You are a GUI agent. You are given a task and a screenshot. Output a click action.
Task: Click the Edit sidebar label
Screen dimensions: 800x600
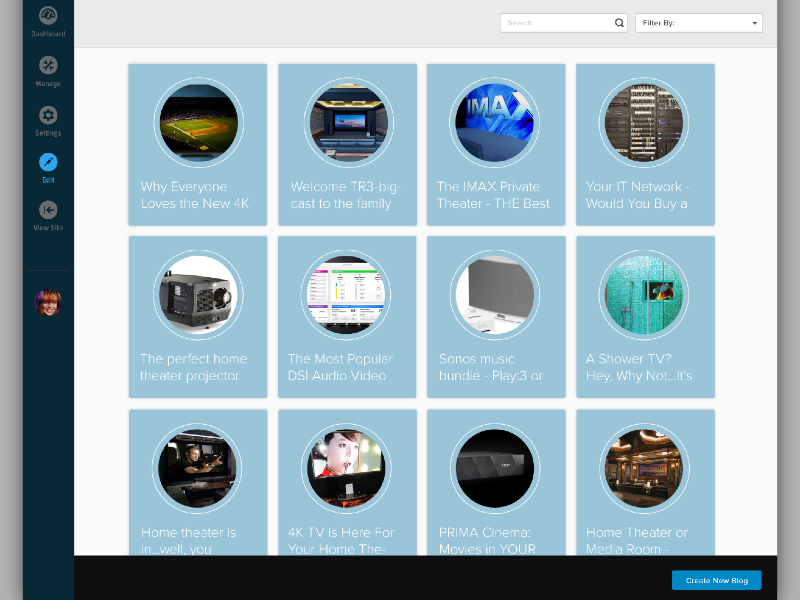48,180
